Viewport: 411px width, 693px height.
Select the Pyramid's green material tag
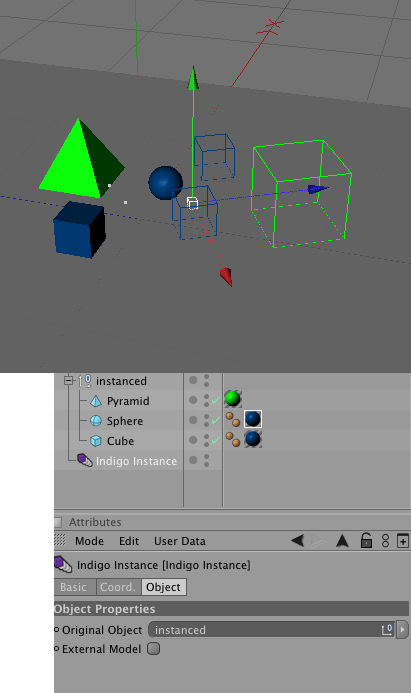tap(233, 399)
